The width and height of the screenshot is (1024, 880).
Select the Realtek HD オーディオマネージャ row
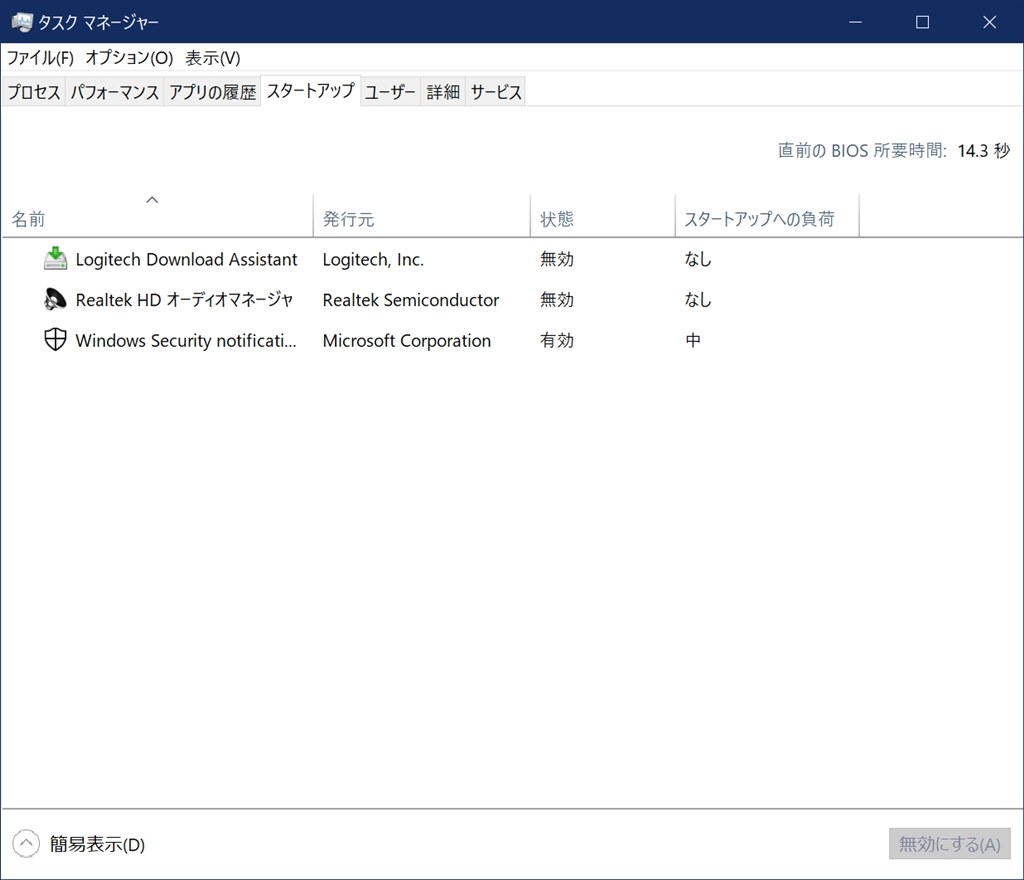(x=512, y=300)
